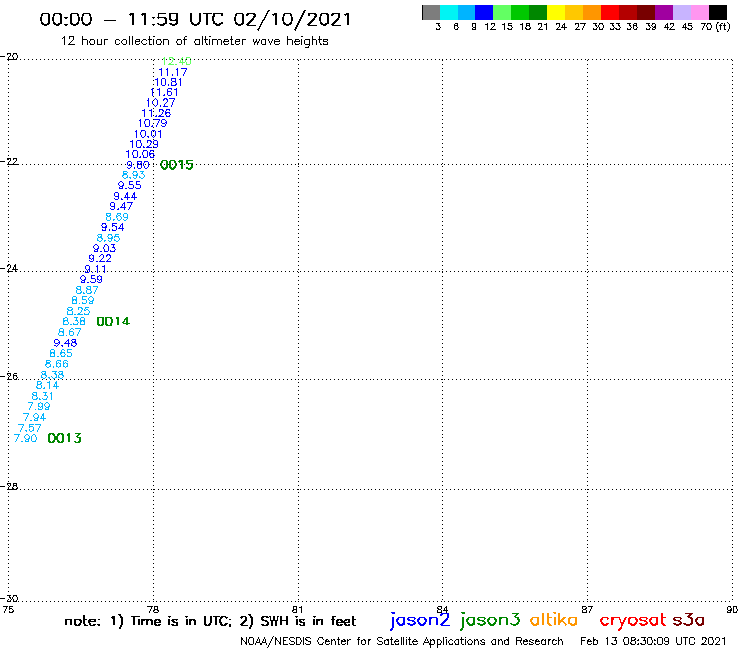Click the red cryosat satellite label
The width and height of the screenshot is (740, 650).
tap(632, 620)
